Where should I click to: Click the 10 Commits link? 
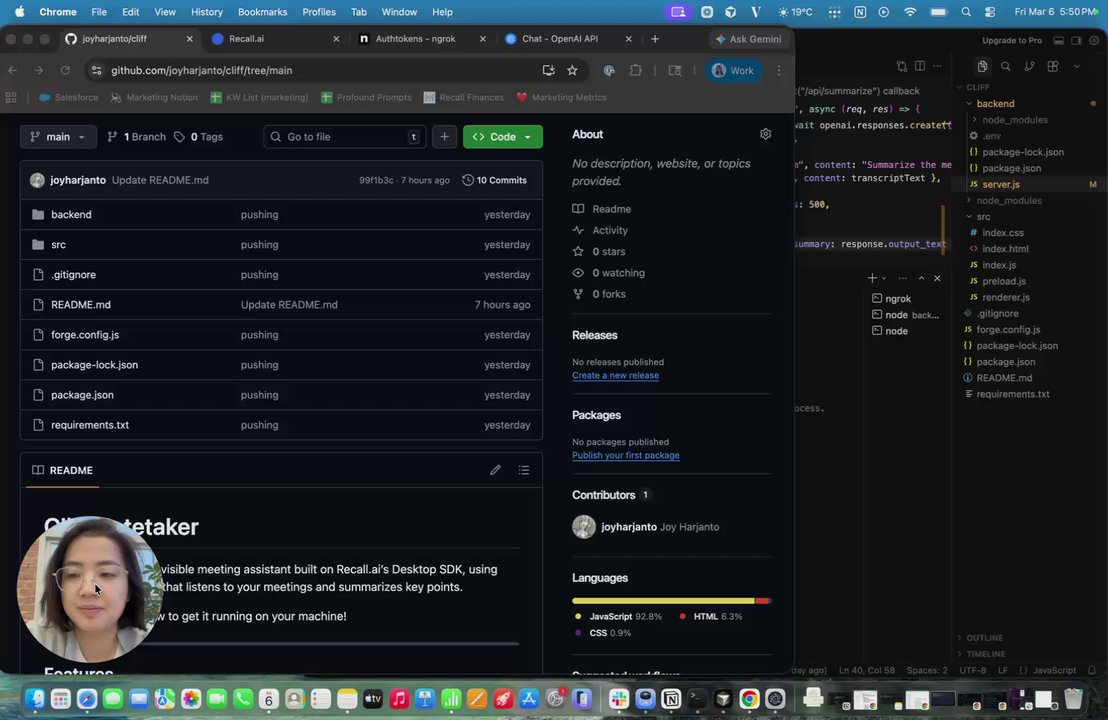[x=495, y=180]
